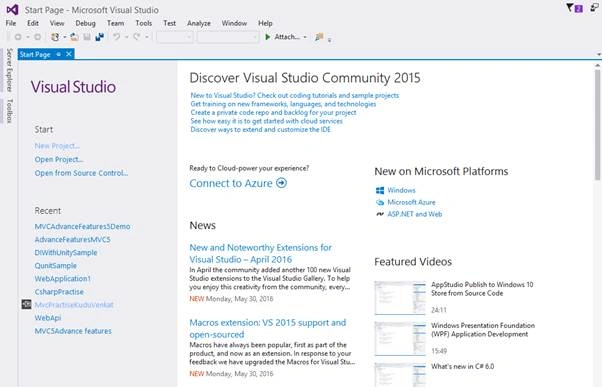Click Attach... button text
This screenshot has height=387, width=602.
(287, 37)
